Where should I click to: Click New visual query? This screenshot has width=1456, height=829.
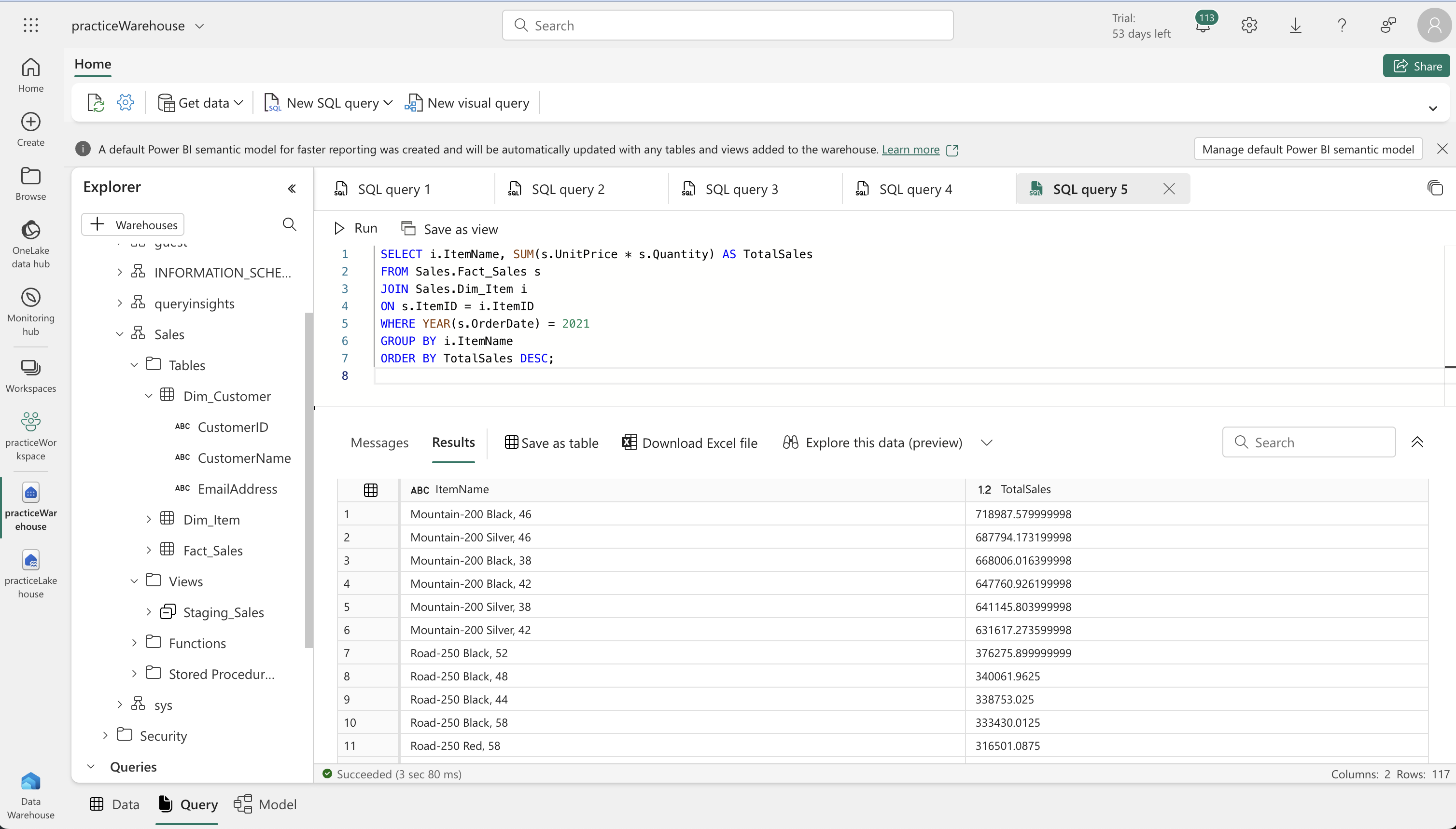467,103
